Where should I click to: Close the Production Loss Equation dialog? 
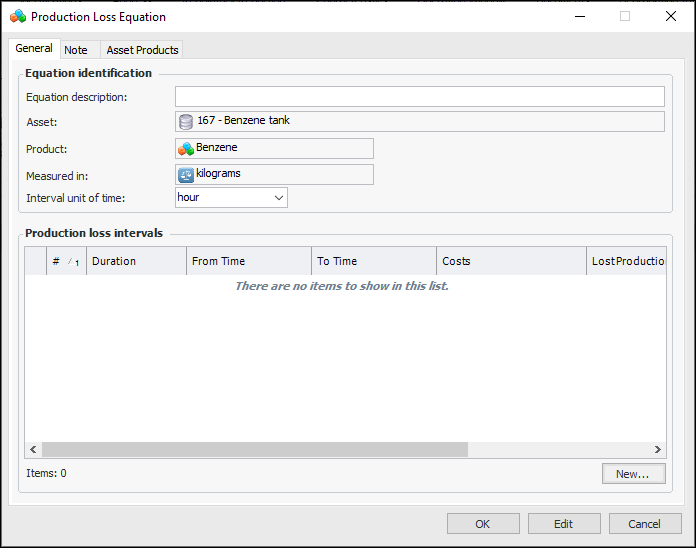(x=671, y=16)
